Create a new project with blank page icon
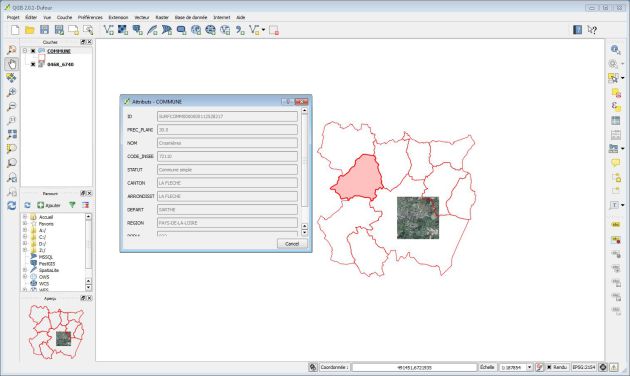This screenshot has width=630, height=376. (15, 30)
